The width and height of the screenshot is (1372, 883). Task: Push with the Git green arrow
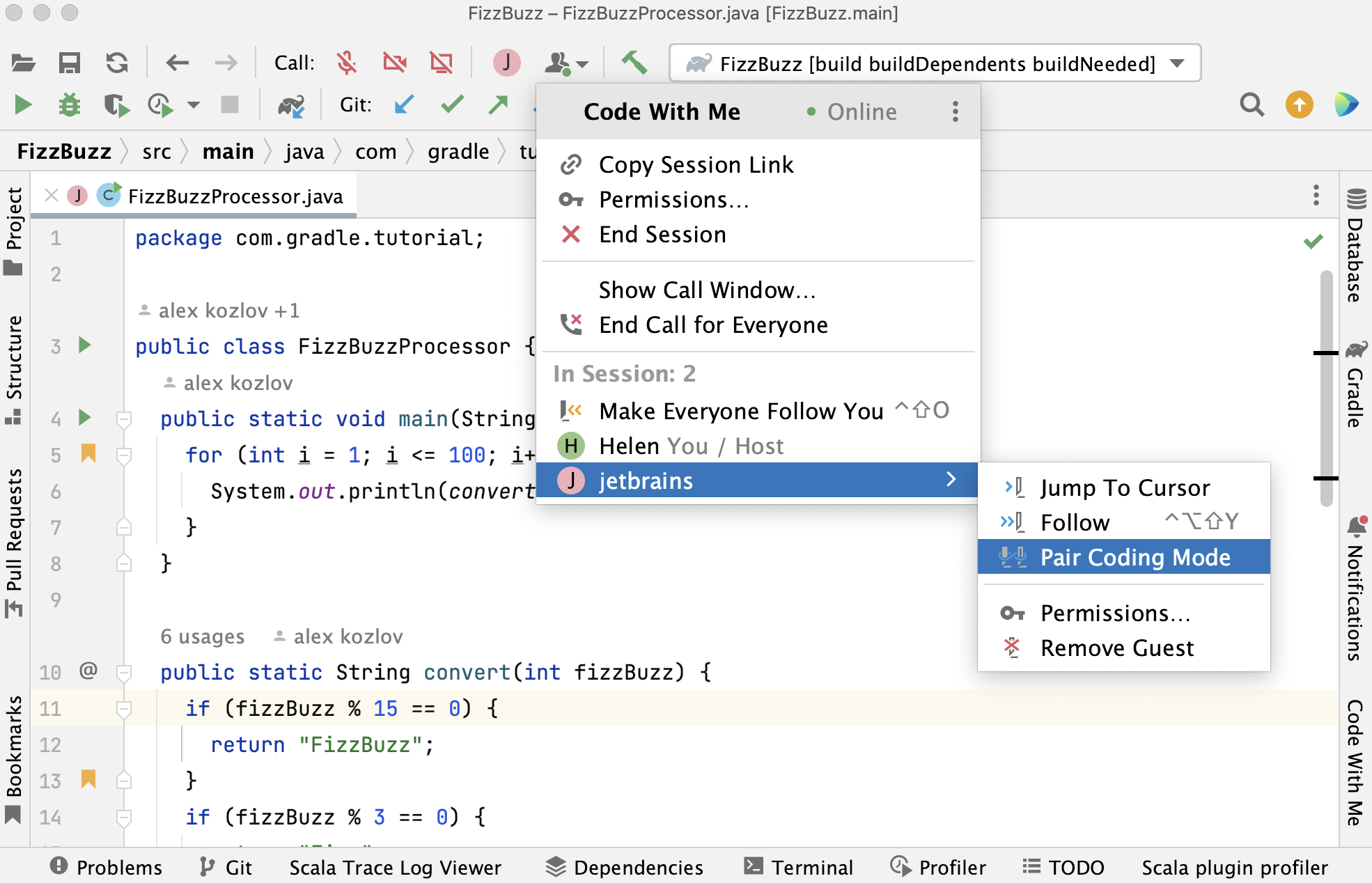[x=499, y=105]
